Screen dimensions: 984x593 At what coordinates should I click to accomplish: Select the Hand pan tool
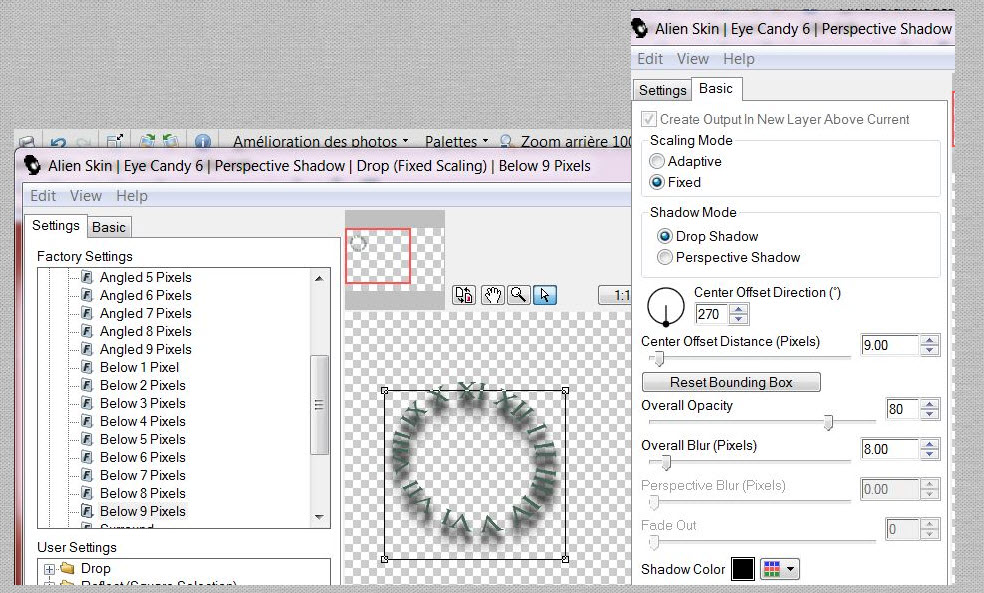coord(493,294)
